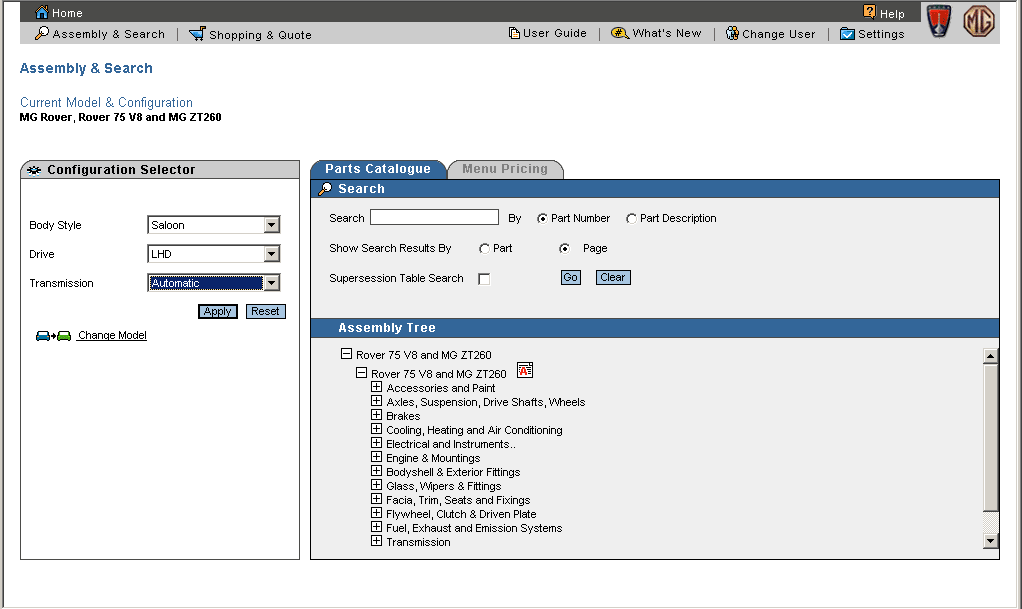
Task: Click Configuration Selector gear icon
Action: [34, 170]
